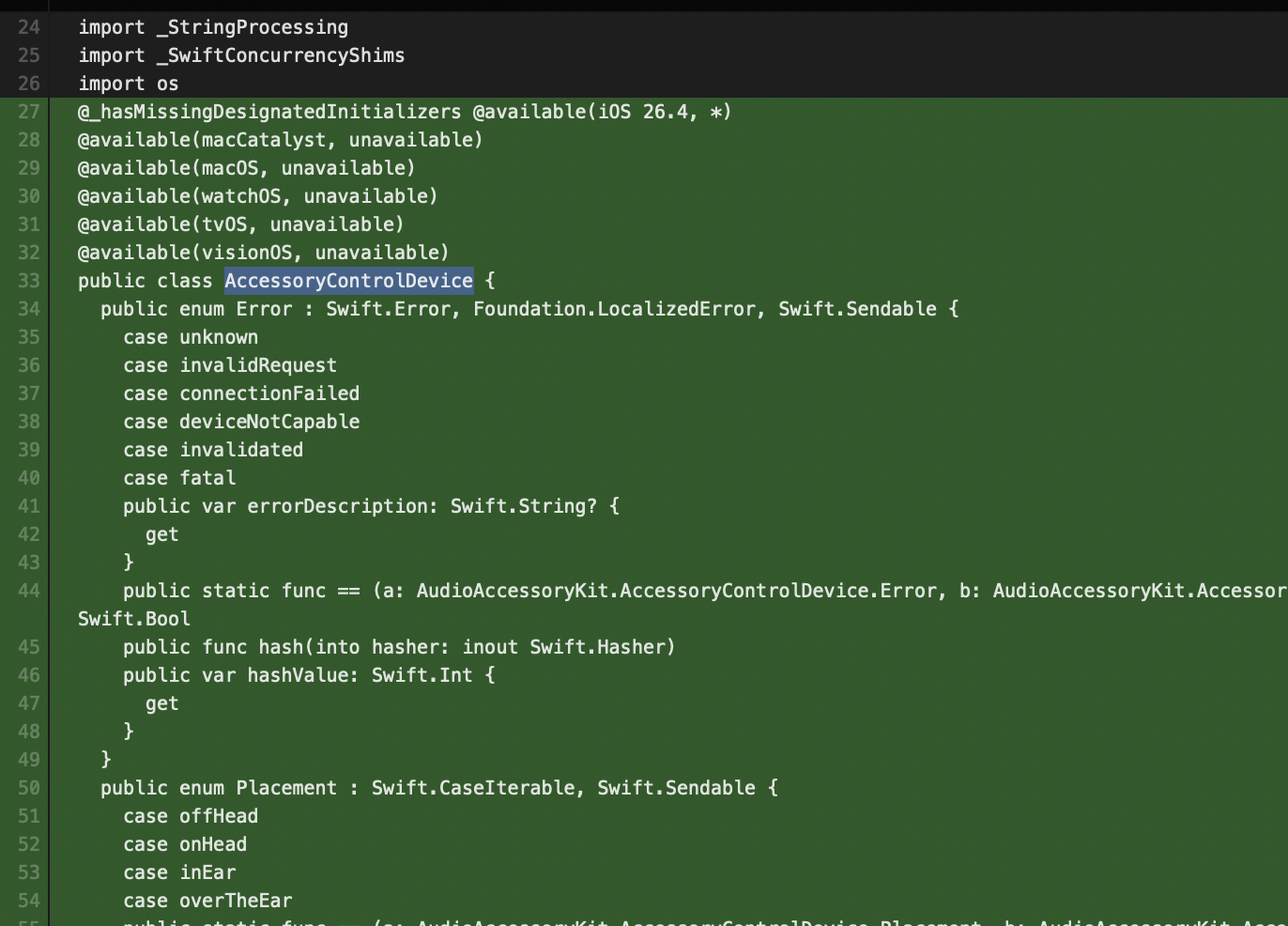The width and height of the screenshot is (1288, 926).
Task: Click line number 50 in the gutter
Action: [28, 788]
